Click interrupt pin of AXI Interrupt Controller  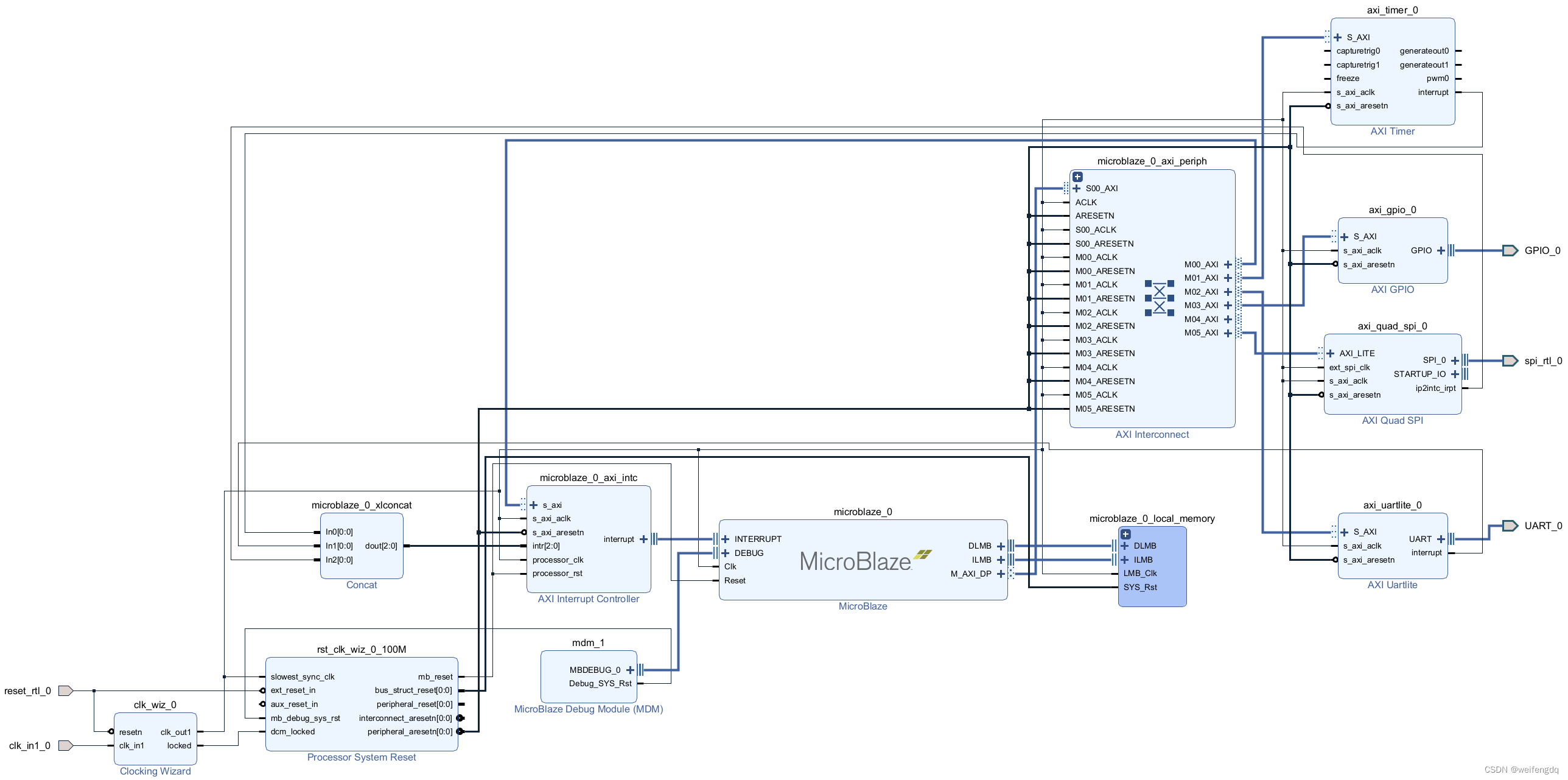(643, 539)
